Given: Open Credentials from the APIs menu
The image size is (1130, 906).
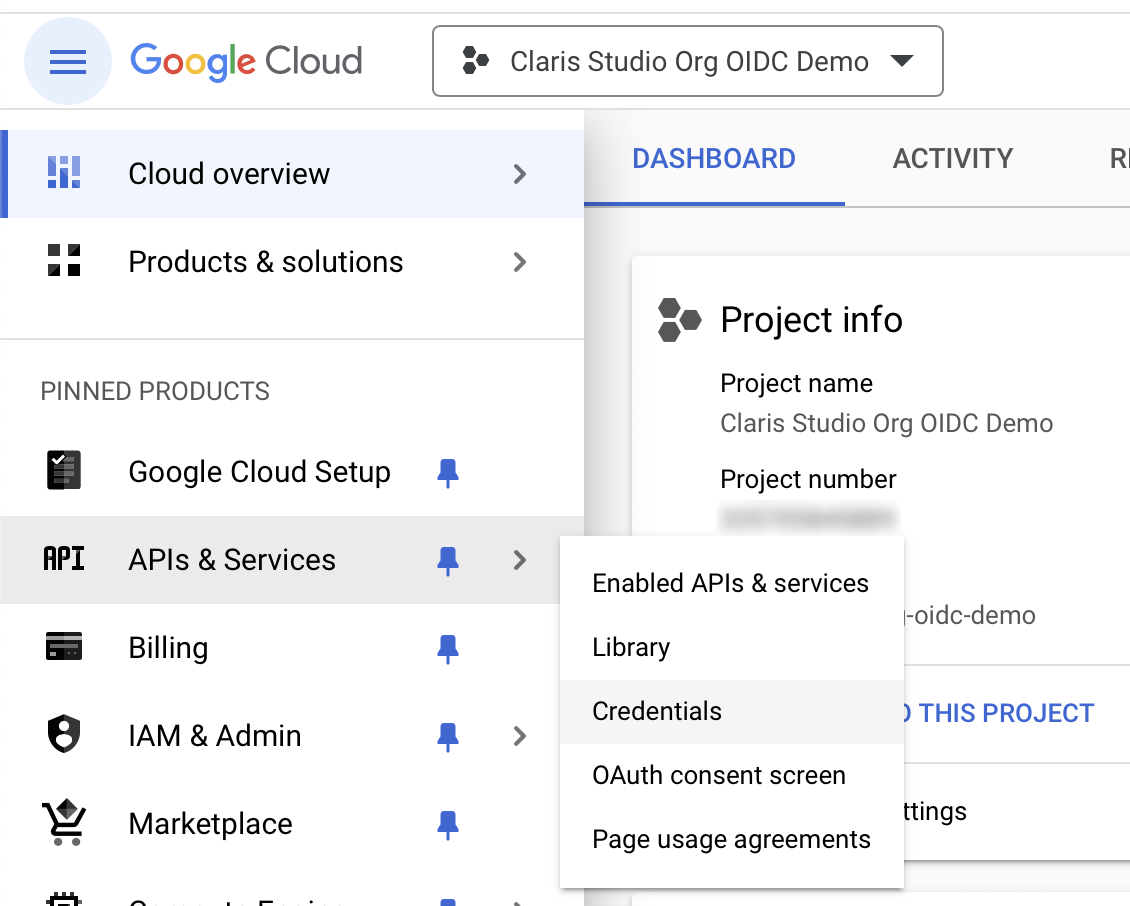Looking at the screenshot, I should [x=657, y=711].
